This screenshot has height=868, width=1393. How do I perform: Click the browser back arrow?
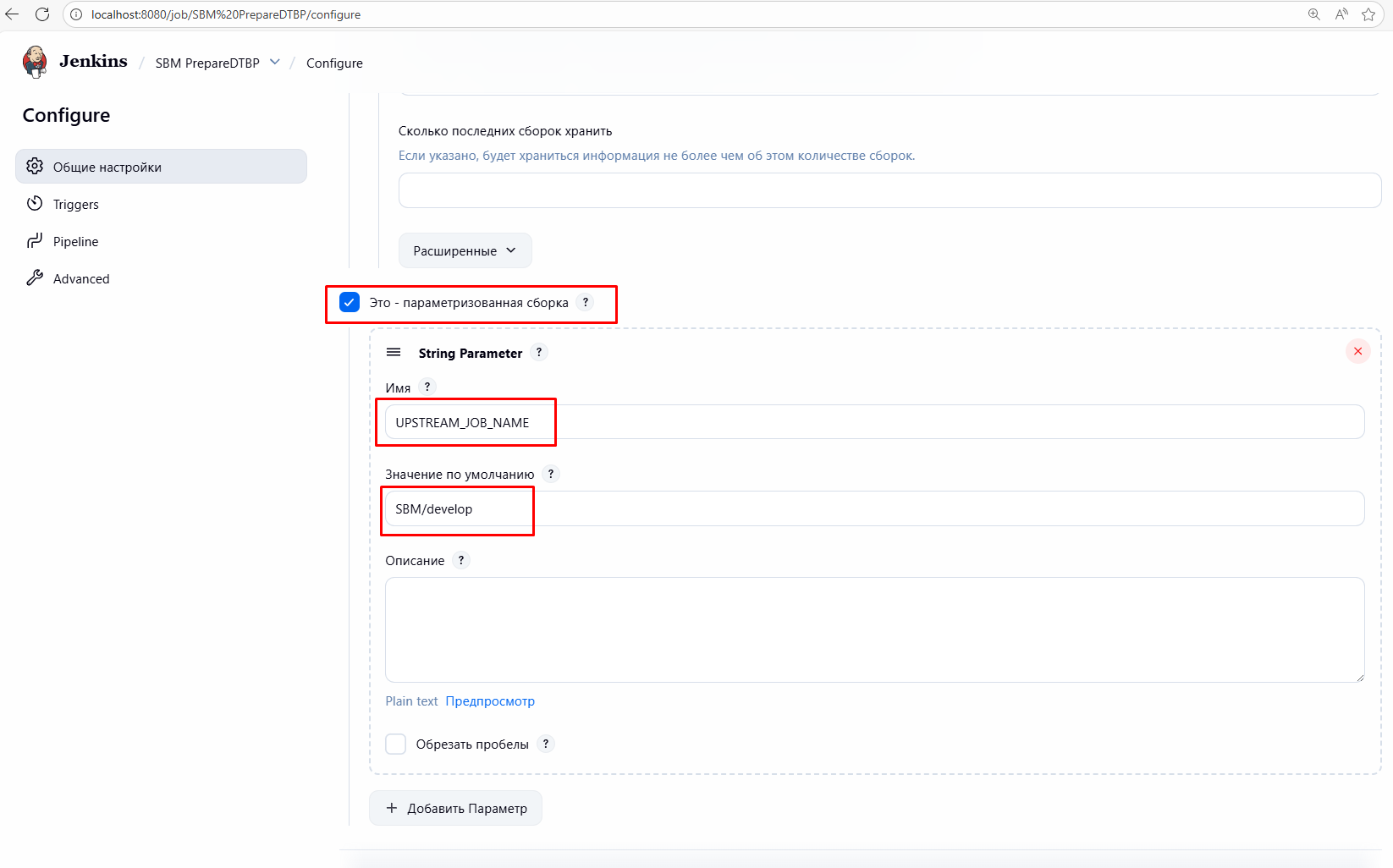(13, 14)
